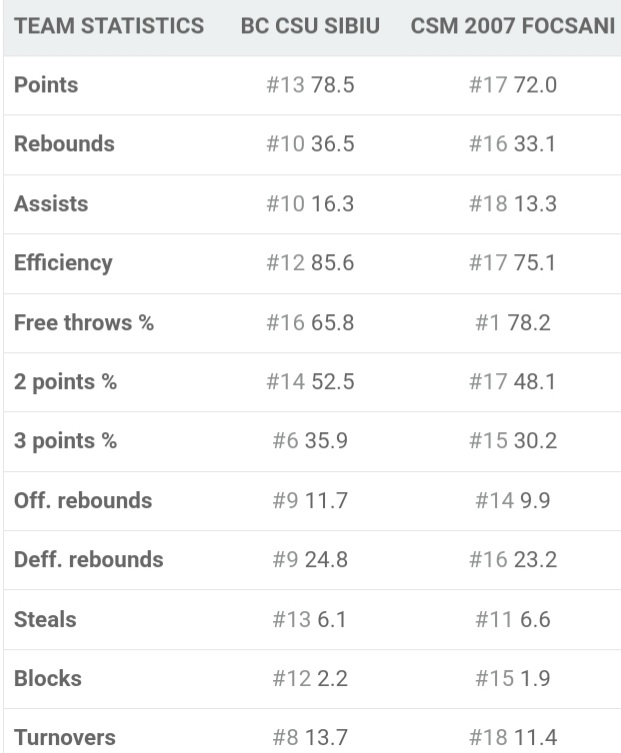
Task: Select the TEAM STATISTICS column header
Action: point(109,26)
